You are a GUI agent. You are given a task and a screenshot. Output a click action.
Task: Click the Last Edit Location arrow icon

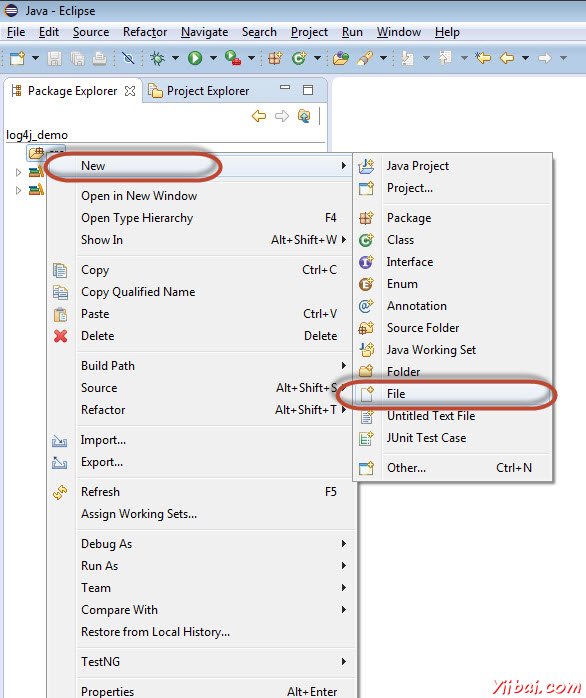pyautogui.click(x=483, y=58)
